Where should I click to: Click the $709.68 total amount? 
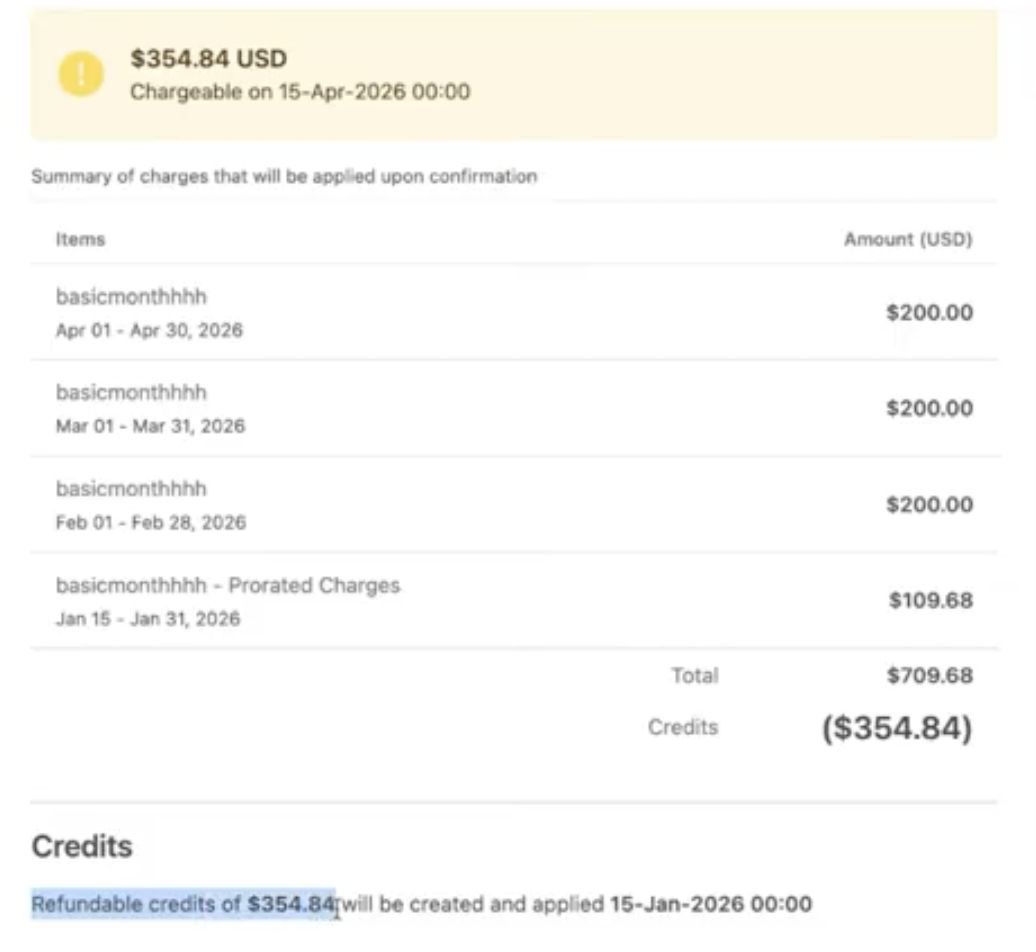[930, 675]
